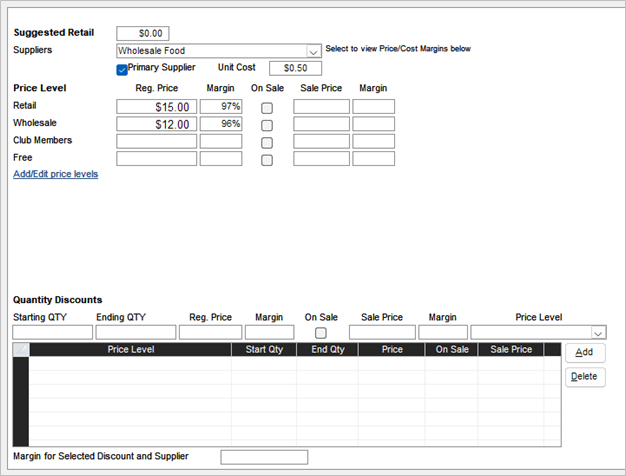Open the Add/Edit price levels link
Image resolution: width=626 pixels, height=476 pixels.
coord(55,174)
